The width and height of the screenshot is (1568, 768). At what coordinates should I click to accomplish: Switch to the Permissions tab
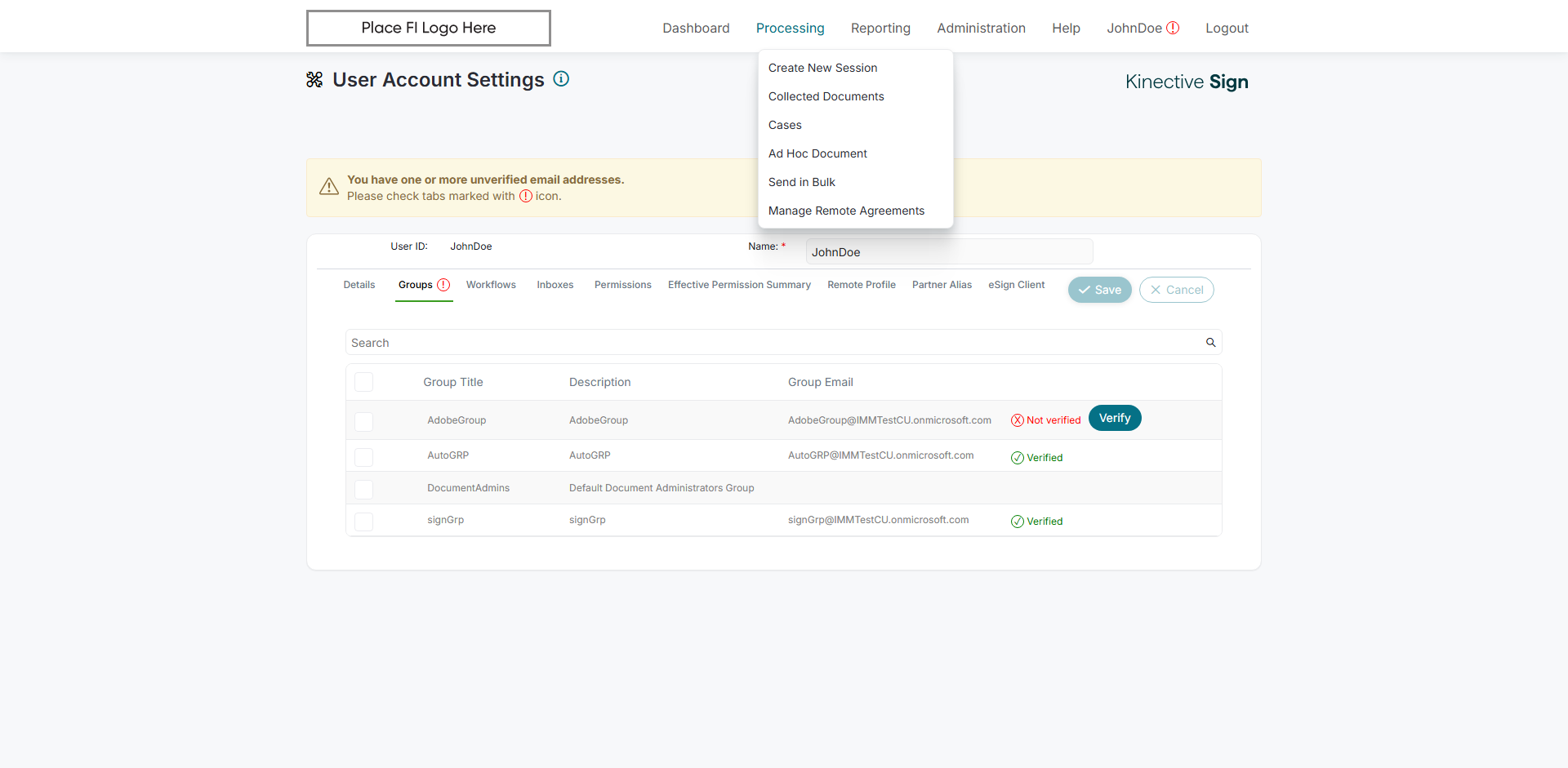tap(622, 285)
